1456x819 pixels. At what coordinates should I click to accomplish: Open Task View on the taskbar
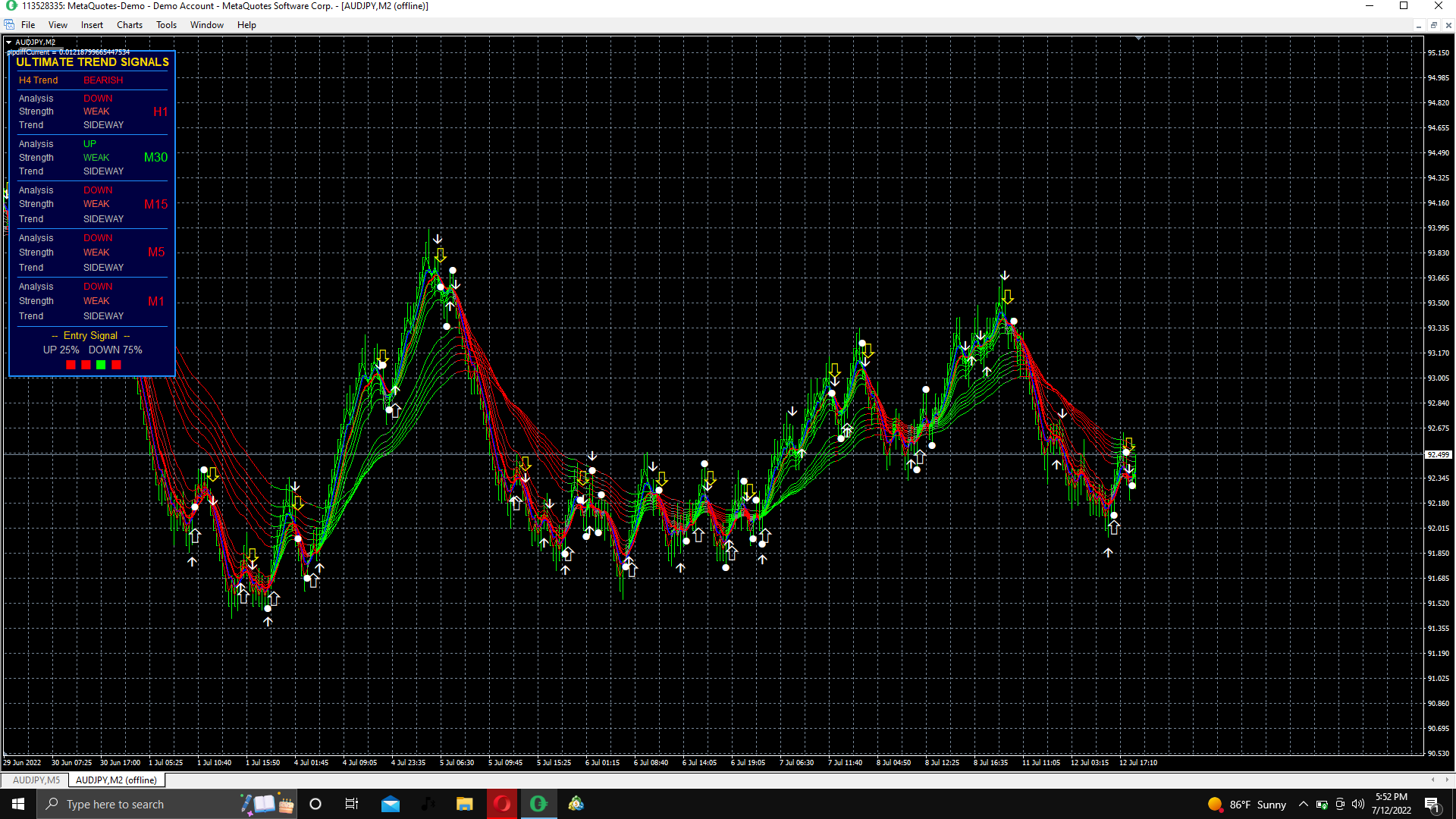tap(352, 805)
